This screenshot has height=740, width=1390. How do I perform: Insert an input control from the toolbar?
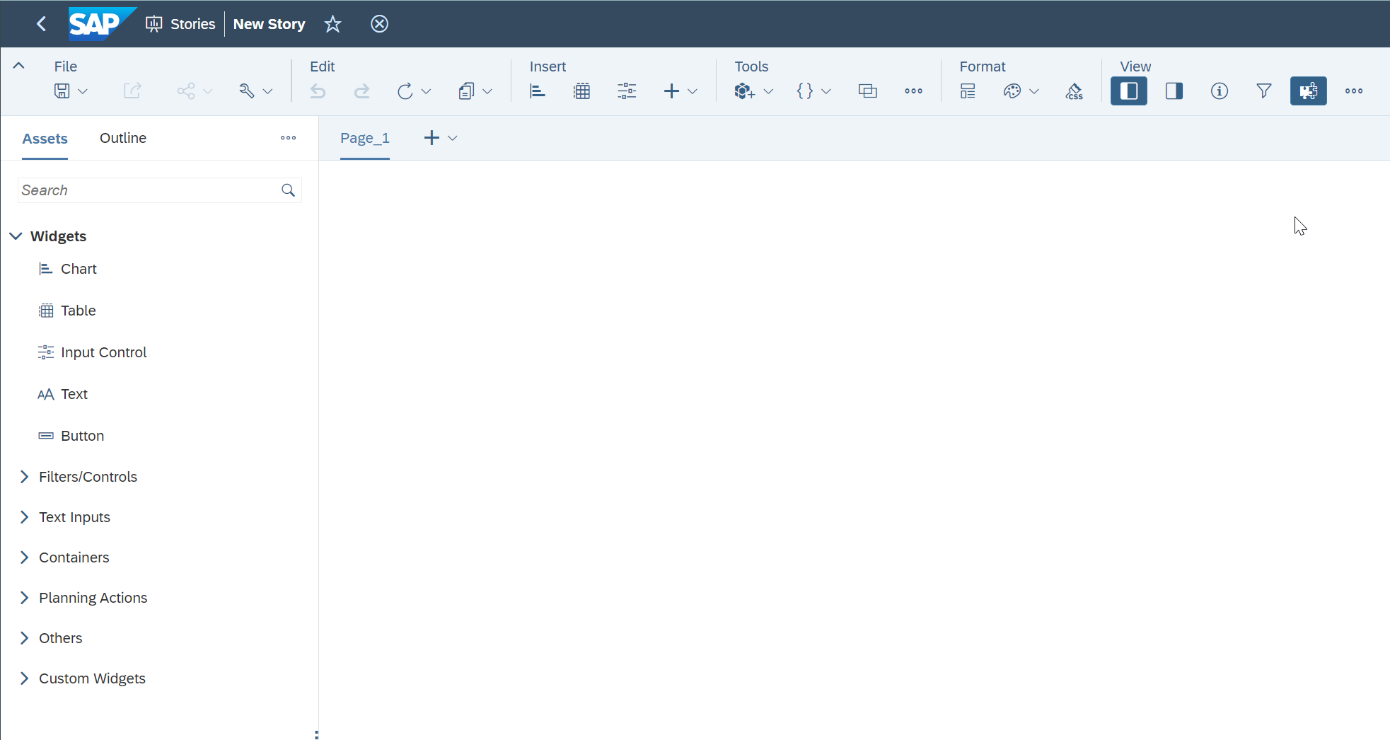click(627, 91)
